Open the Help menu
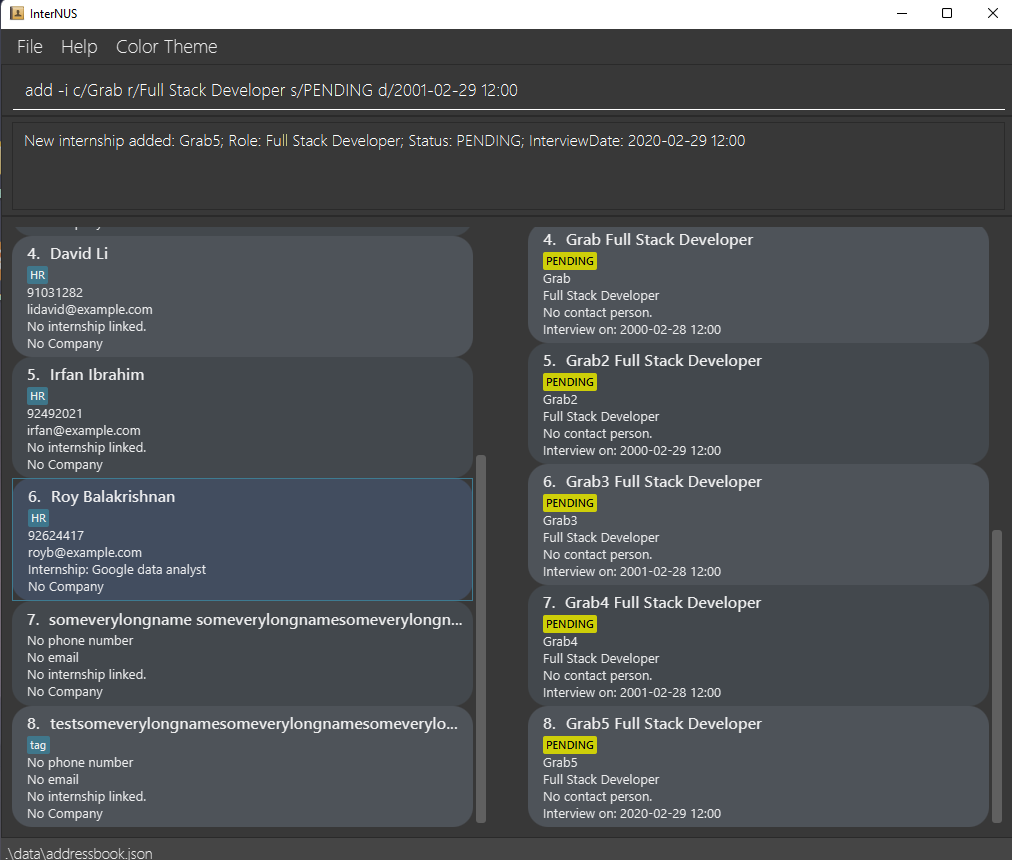The width and height of the screenshot is (1012, 860). [x=79, y=46]
